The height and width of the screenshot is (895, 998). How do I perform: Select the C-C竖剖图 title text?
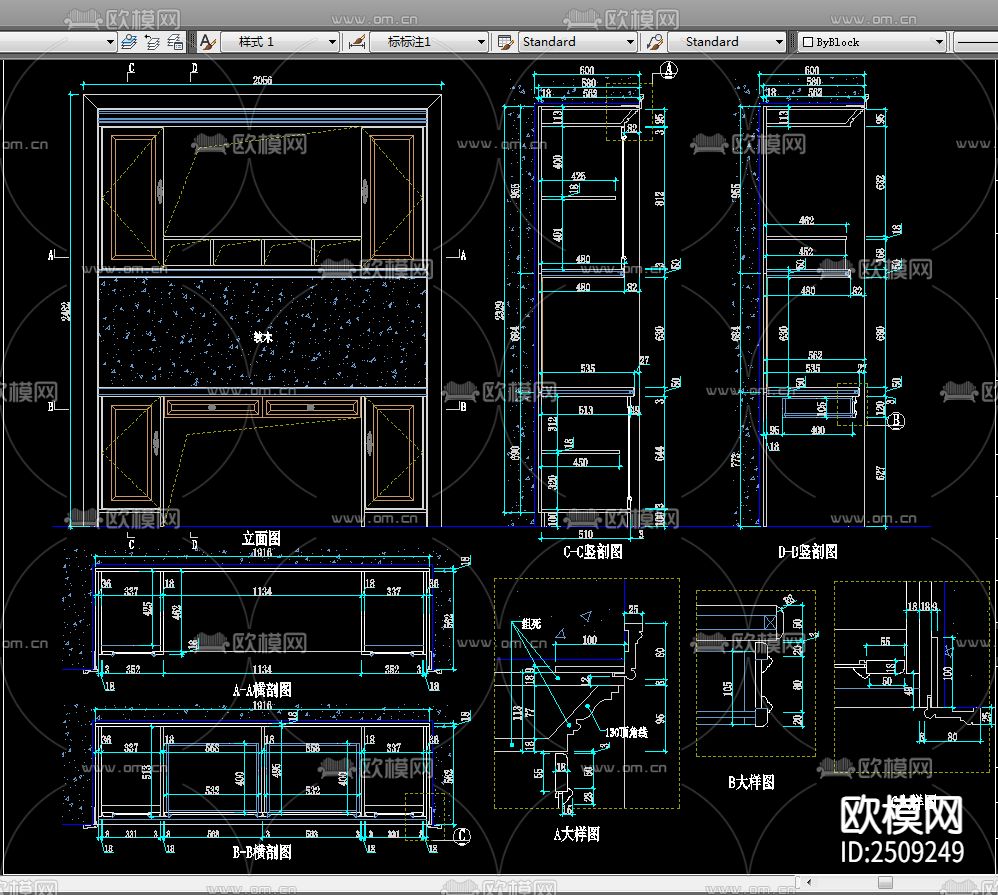pyautogui.click(x=593, y=551)
